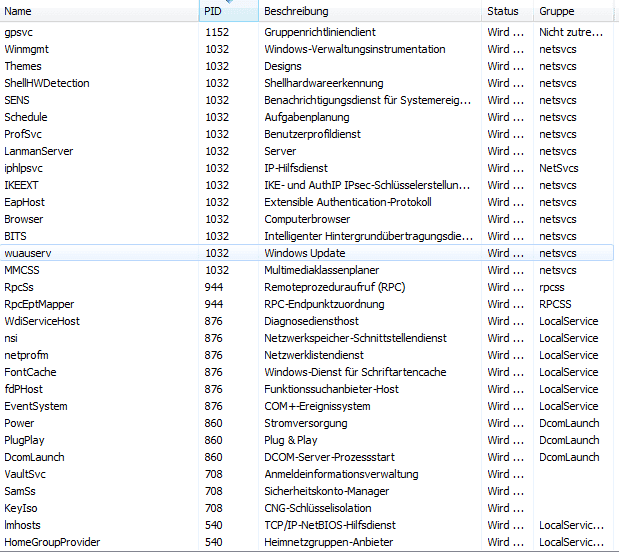Sort by the PID column header
This screenshot has width=619, height=552.
pos(229,11)
